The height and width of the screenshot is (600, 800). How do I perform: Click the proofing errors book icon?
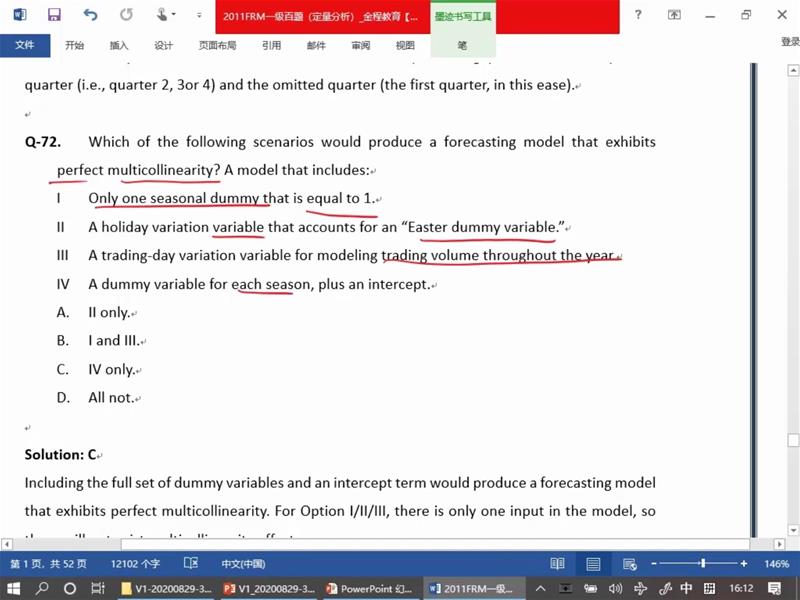[x=191, y=563]
